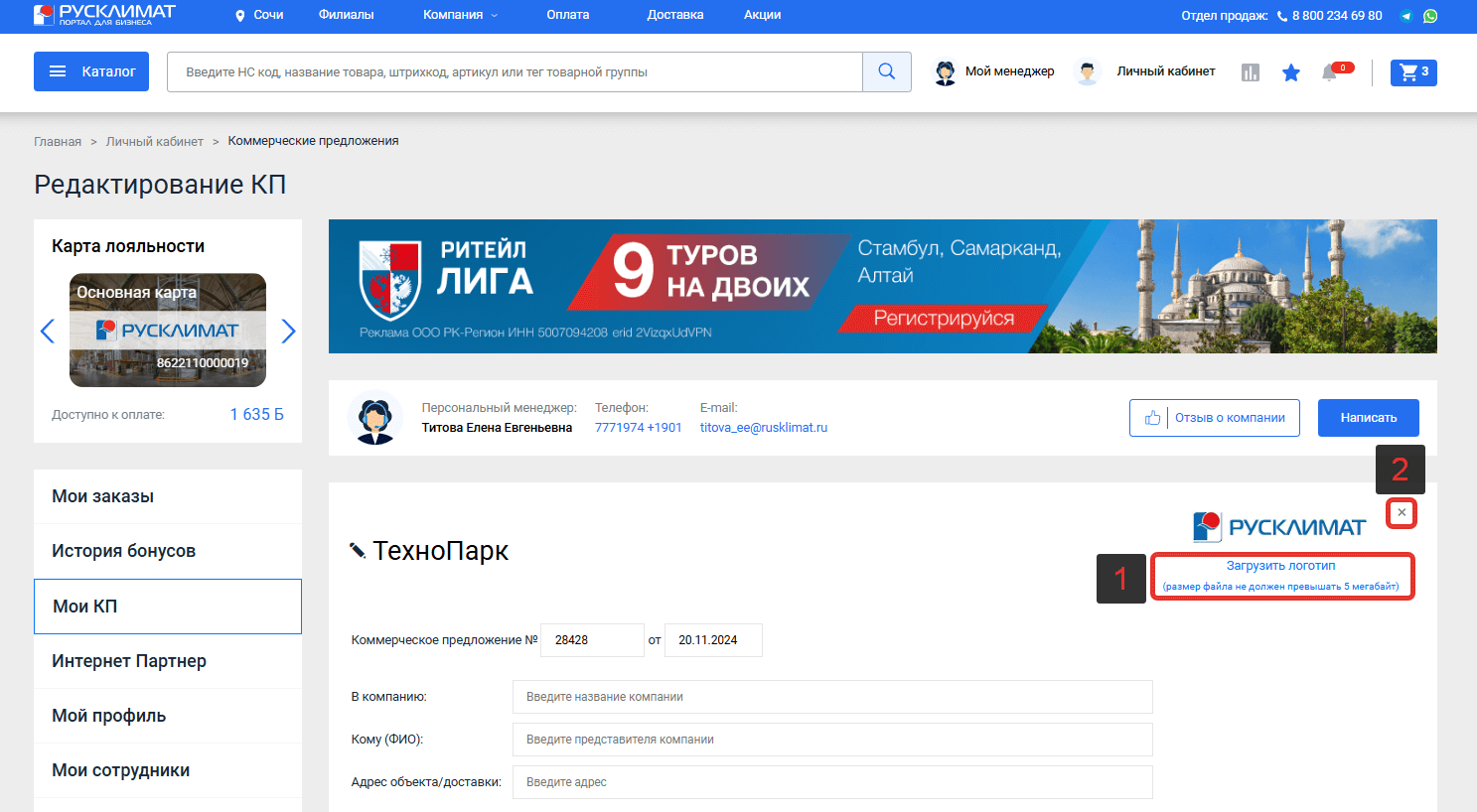Go to Главная breadcrumb
Viewport: 1477px width, 812px height.
click(x=58, y=142)
